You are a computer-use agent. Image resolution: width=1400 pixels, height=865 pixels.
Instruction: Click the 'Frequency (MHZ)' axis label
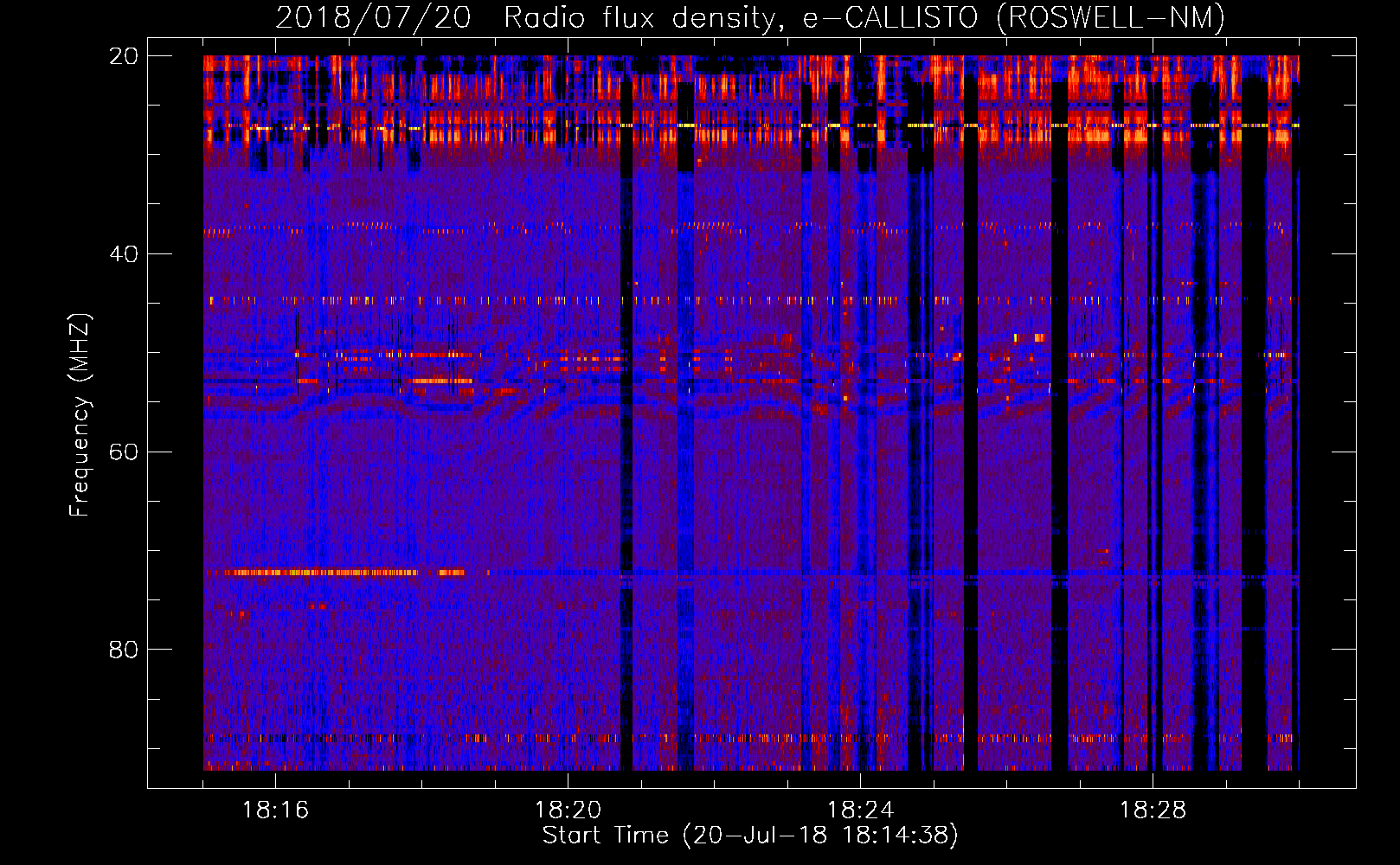coord(80,415)
